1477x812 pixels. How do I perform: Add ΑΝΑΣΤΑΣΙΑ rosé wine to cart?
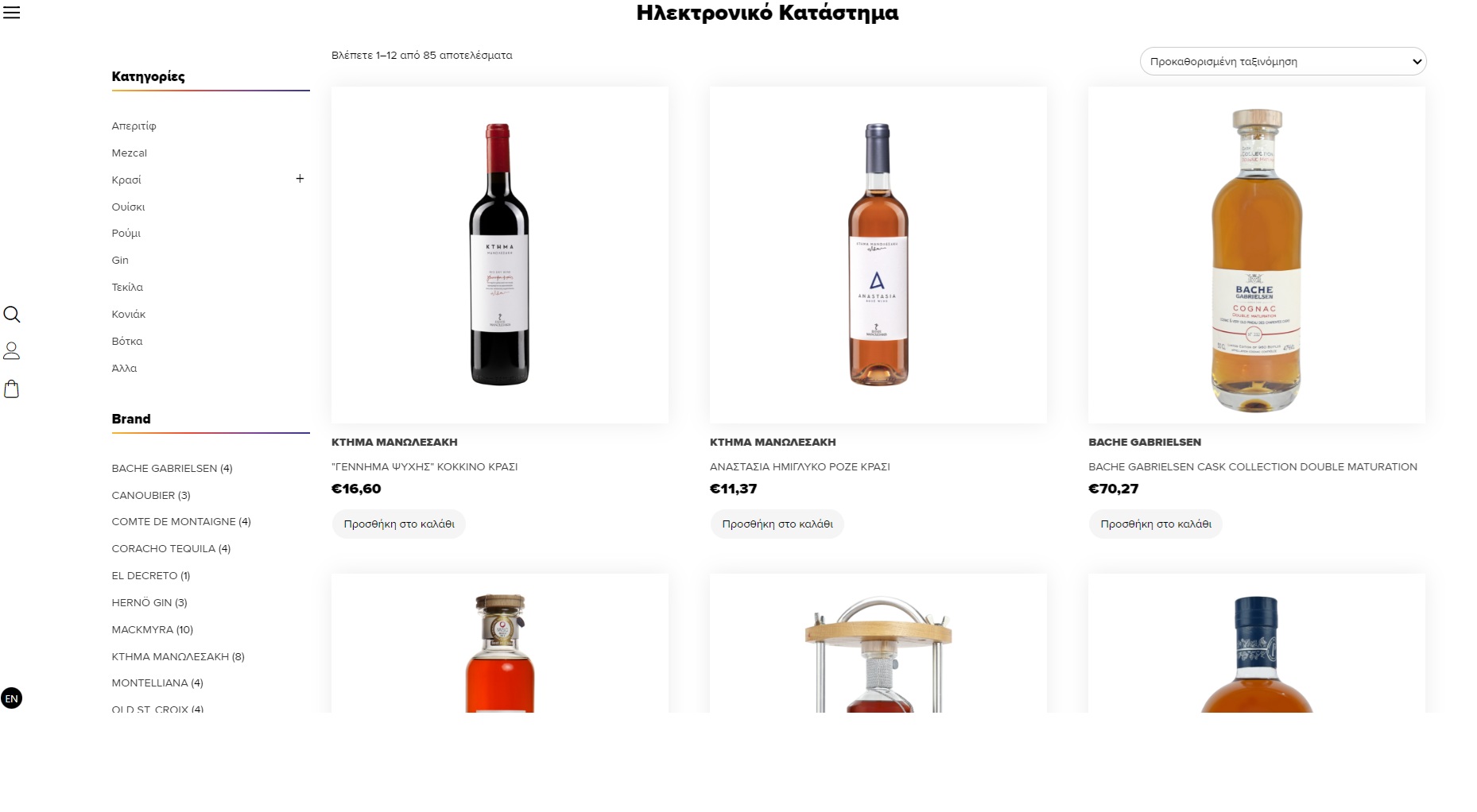pos(777,524)
